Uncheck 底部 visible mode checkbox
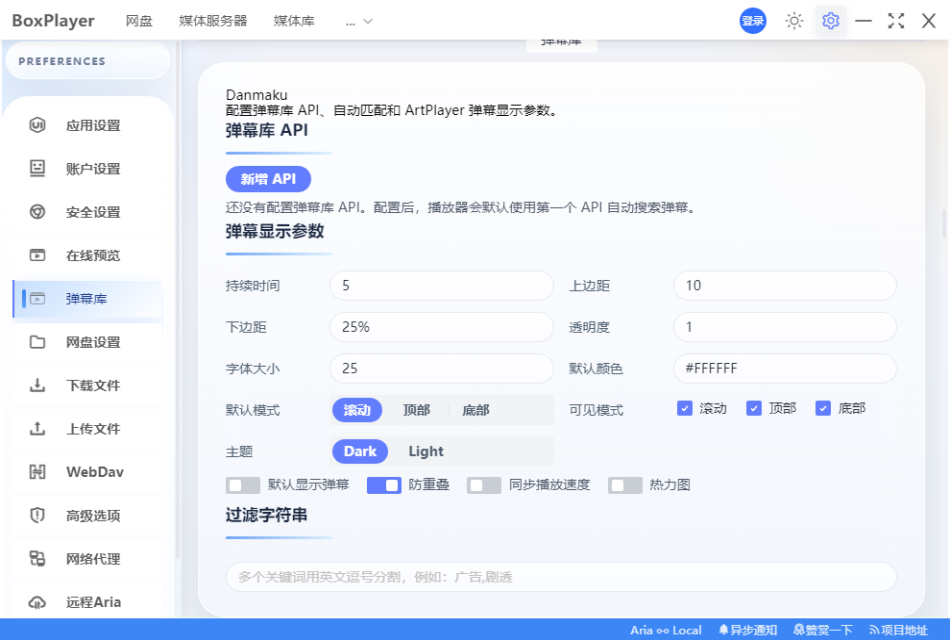 (823, 408)
